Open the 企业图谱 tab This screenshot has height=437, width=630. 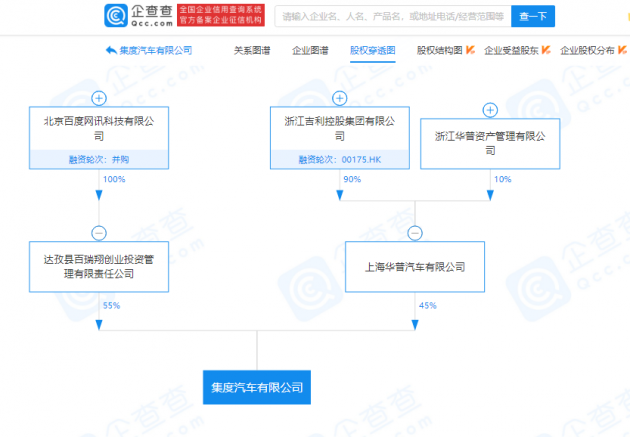(310, 51)
